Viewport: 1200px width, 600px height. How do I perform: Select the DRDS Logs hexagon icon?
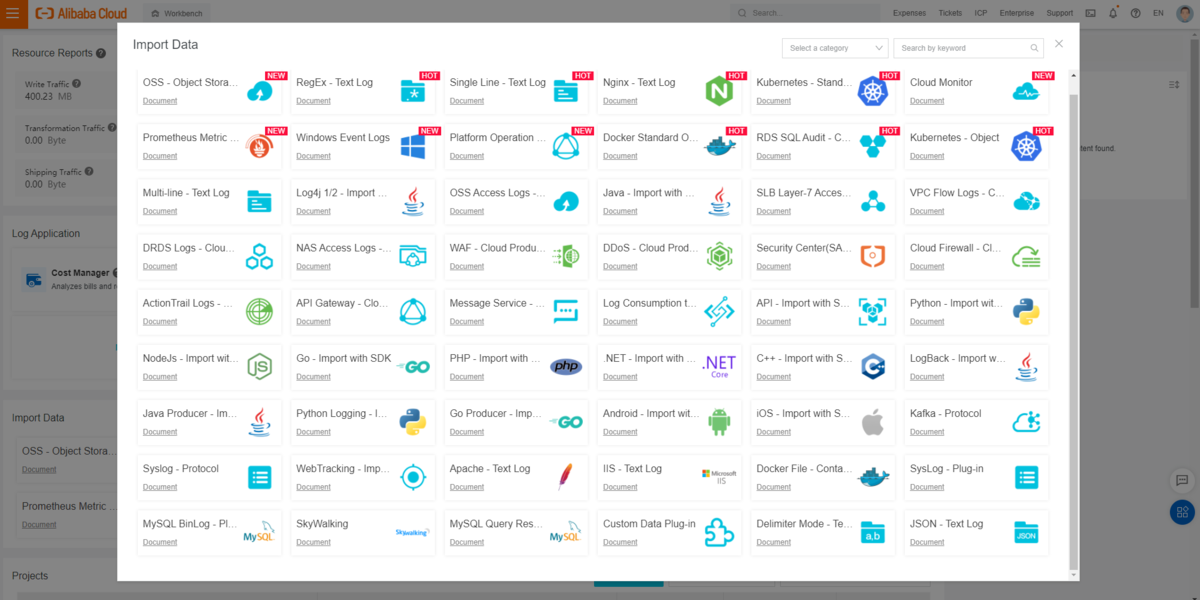pos(259,256)
